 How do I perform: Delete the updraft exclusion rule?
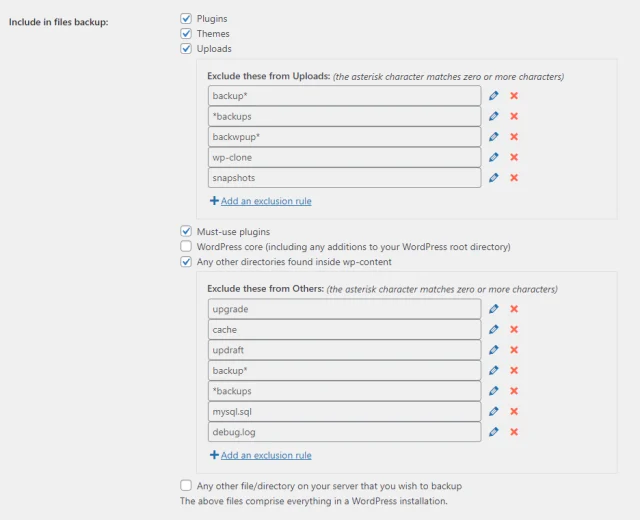[x=514, y=350]
